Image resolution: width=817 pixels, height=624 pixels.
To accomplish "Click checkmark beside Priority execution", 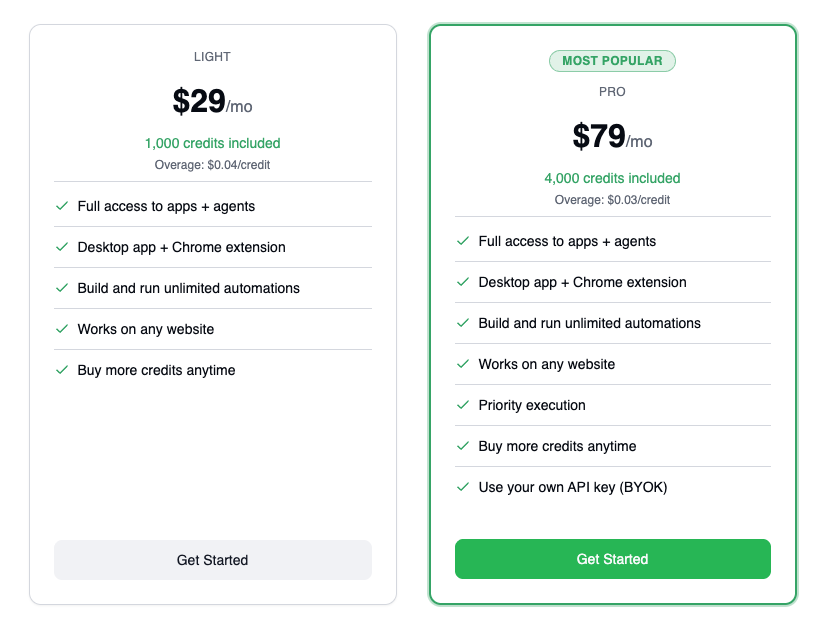I will pos(462,405).
